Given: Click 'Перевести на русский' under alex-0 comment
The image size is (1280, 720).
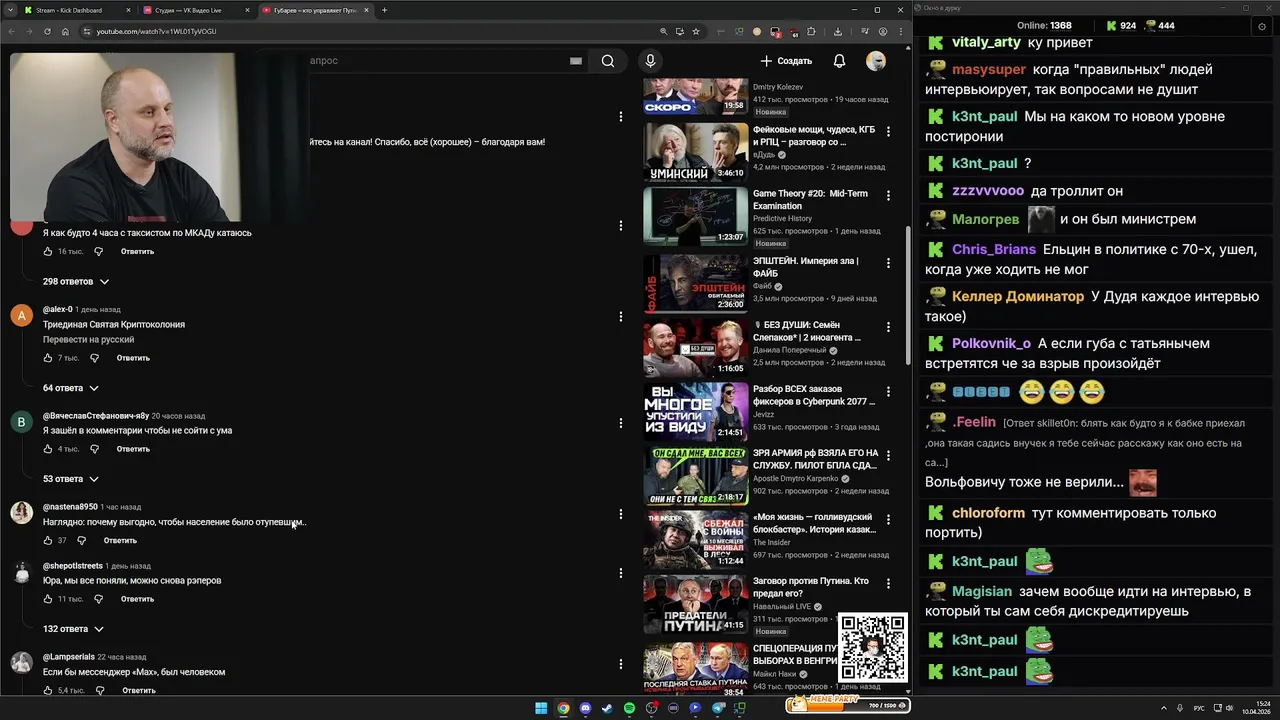Looking at the screenshot, I should [x=88, y=340].
